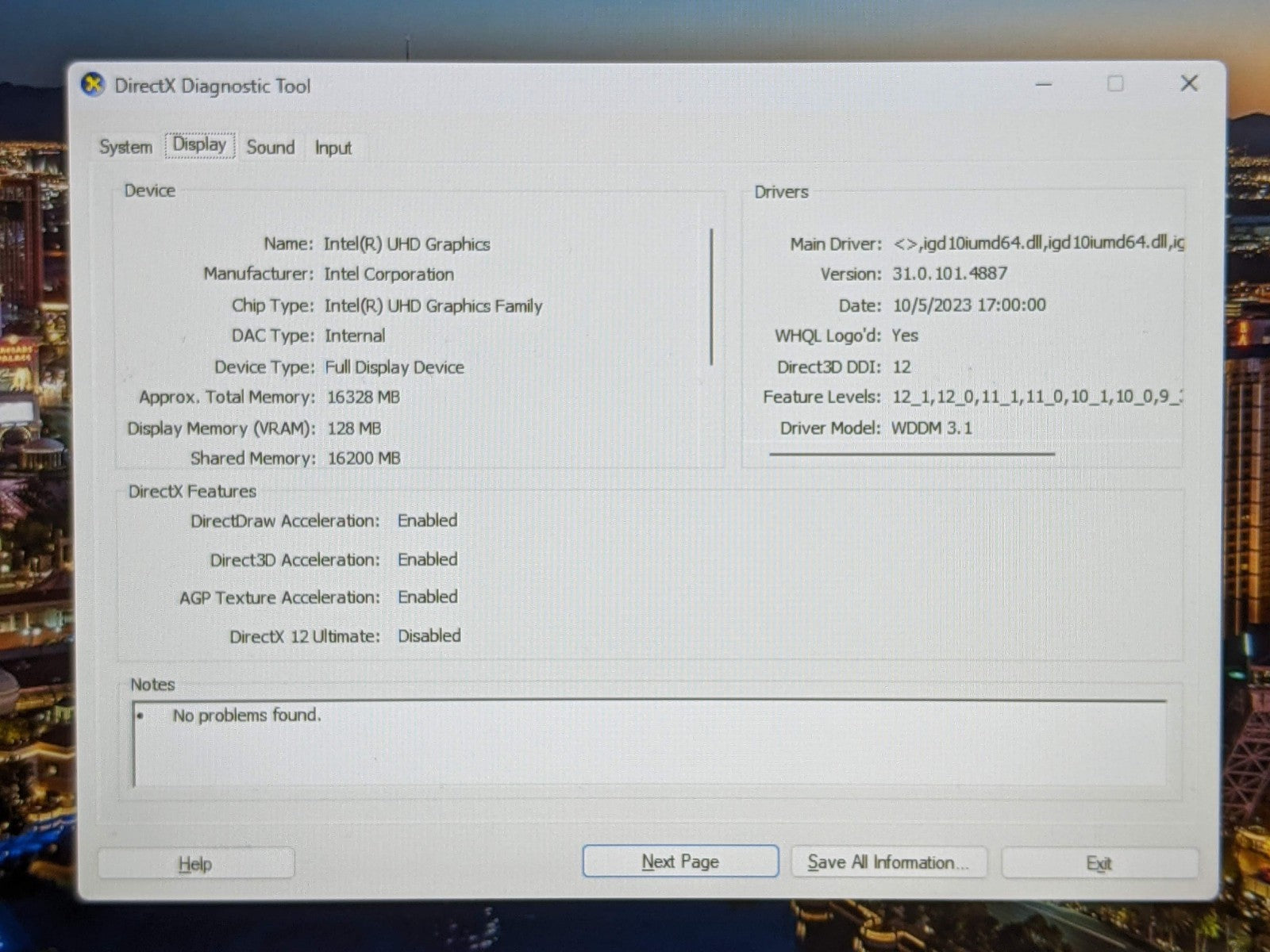Click the Feature Levels value text
The height and width of the screenshot is (952, 1270).
tap(1036, 397)
